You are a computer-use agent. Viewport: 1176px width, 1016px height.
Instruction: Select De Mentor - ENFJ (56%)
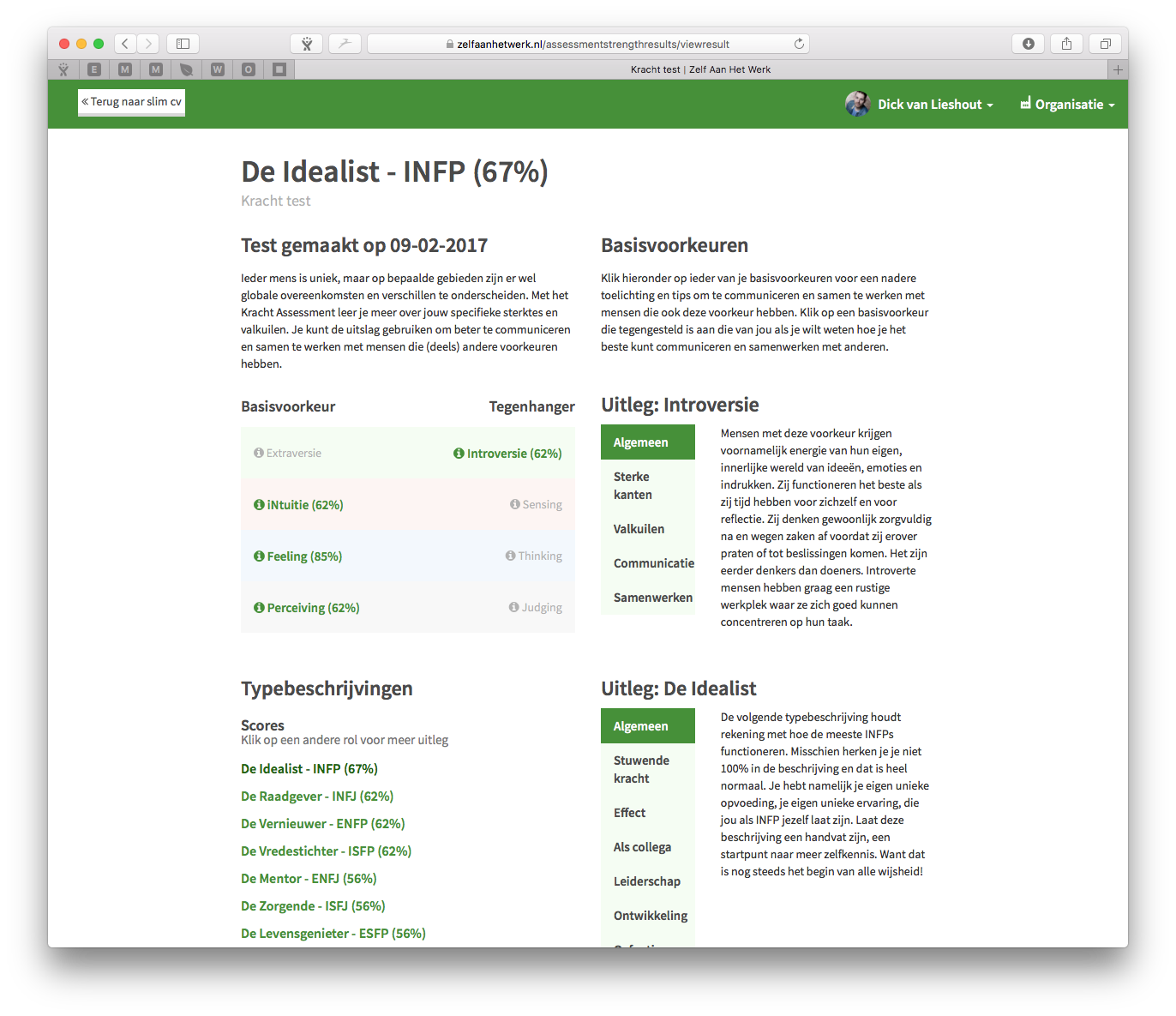tap(309, 879)
